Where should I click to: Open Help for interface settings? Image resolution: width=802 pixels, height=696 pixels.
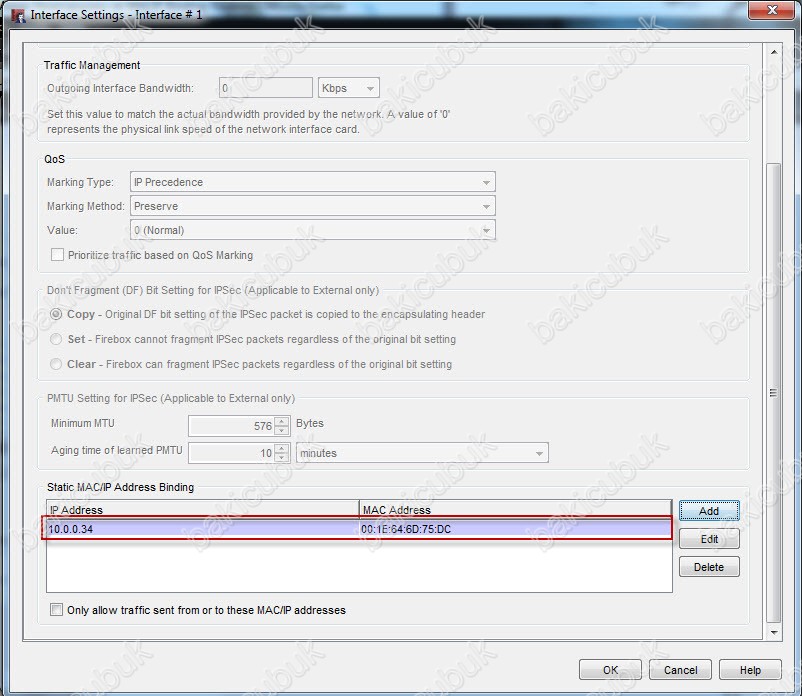pyautogui.click(x=750, y=670)
